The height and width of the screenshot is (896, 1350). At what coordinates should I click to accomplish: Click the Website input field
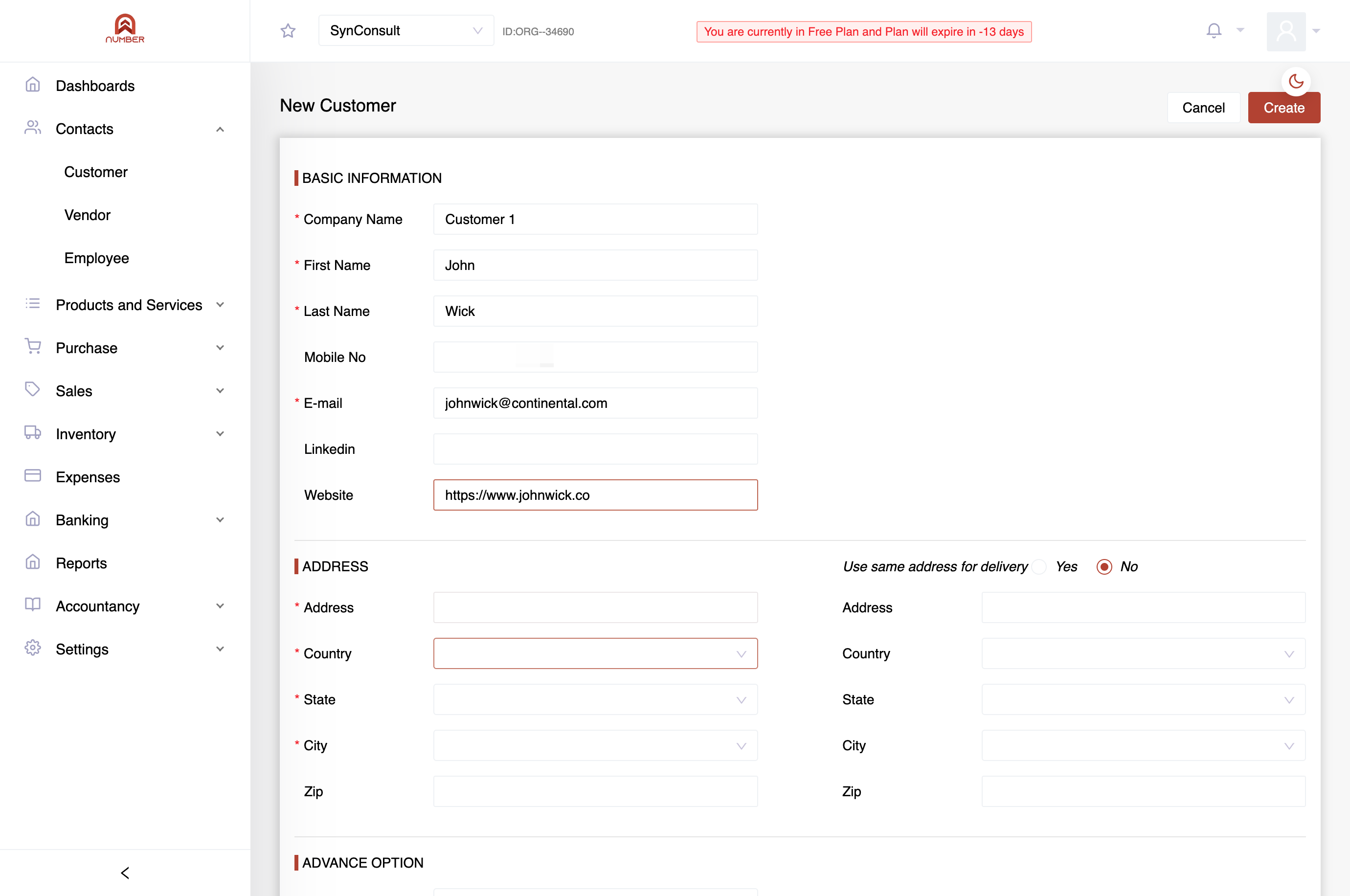pyautogui.click(x=595, y=495)
